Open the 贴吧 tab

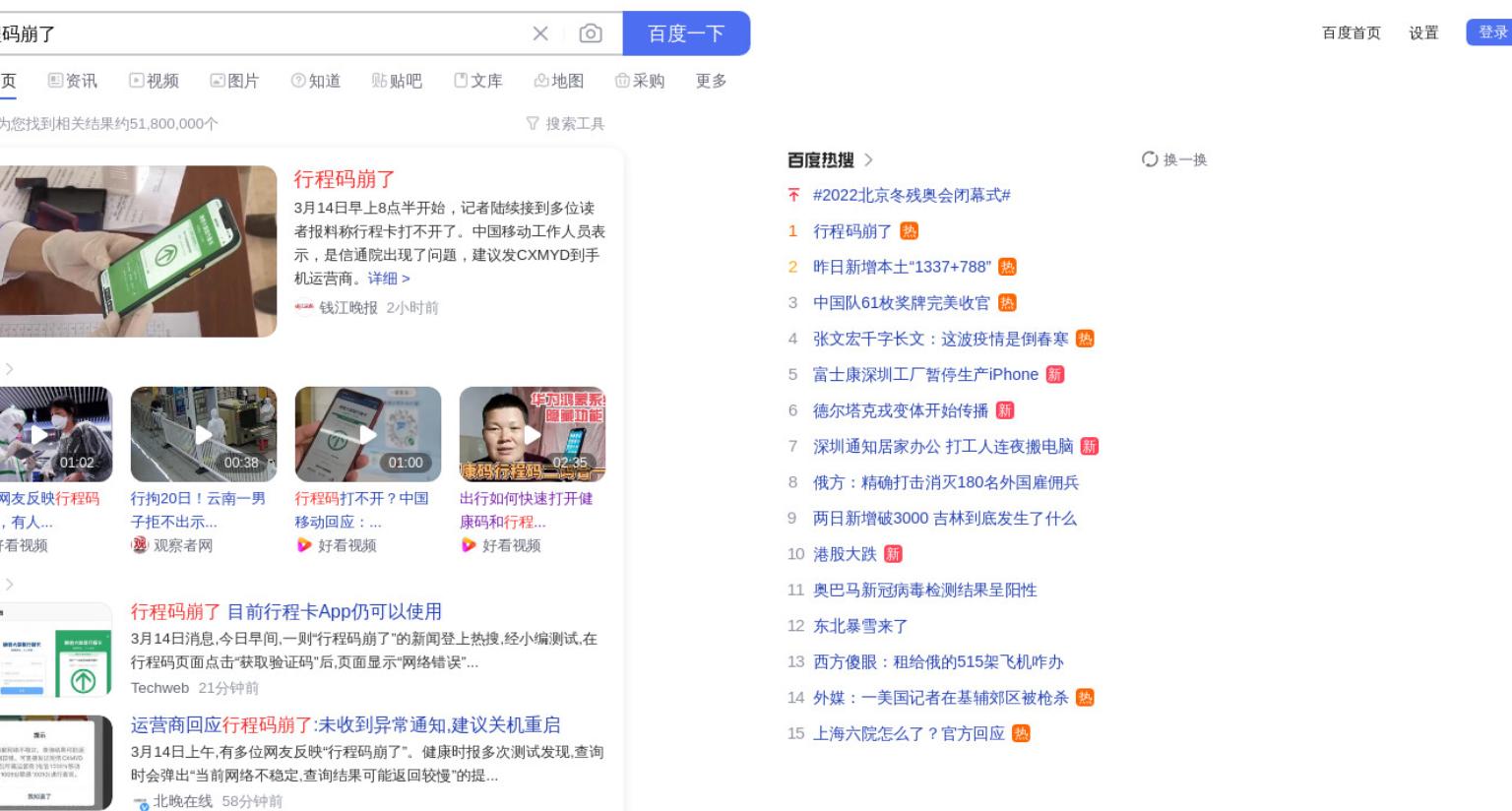point(397,81)
